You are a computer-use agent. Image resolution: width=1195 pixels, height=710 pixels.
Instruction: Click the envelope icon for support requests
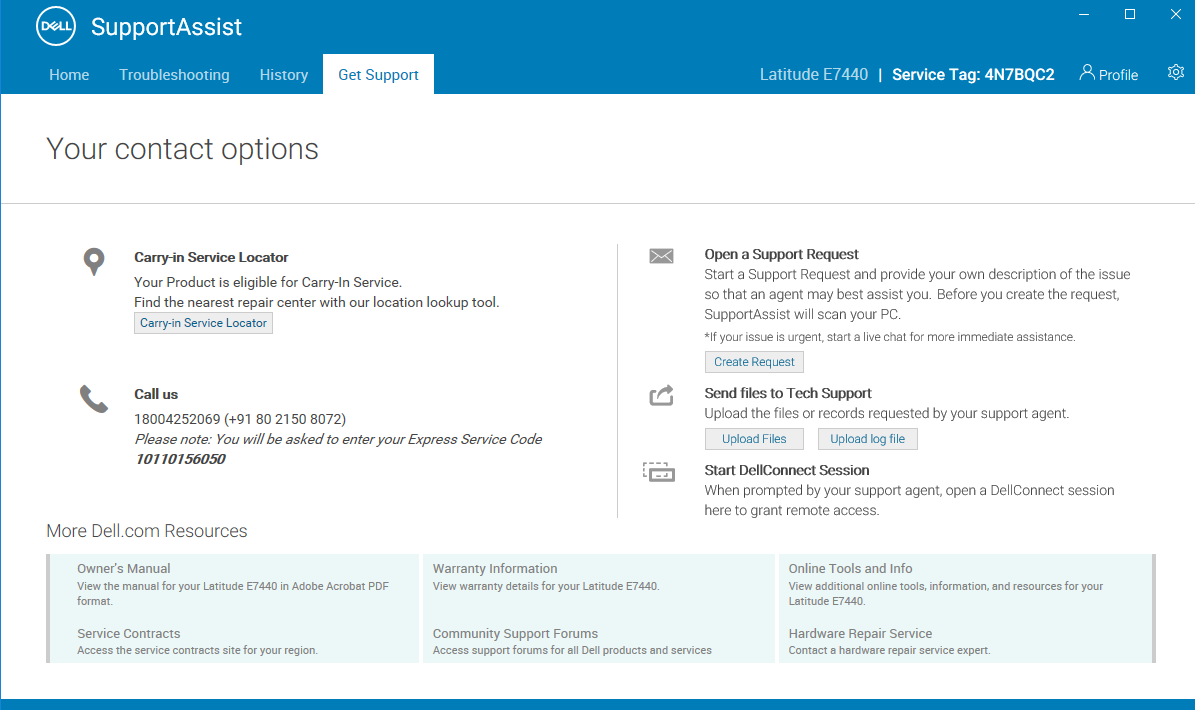(x=661, y=255)
